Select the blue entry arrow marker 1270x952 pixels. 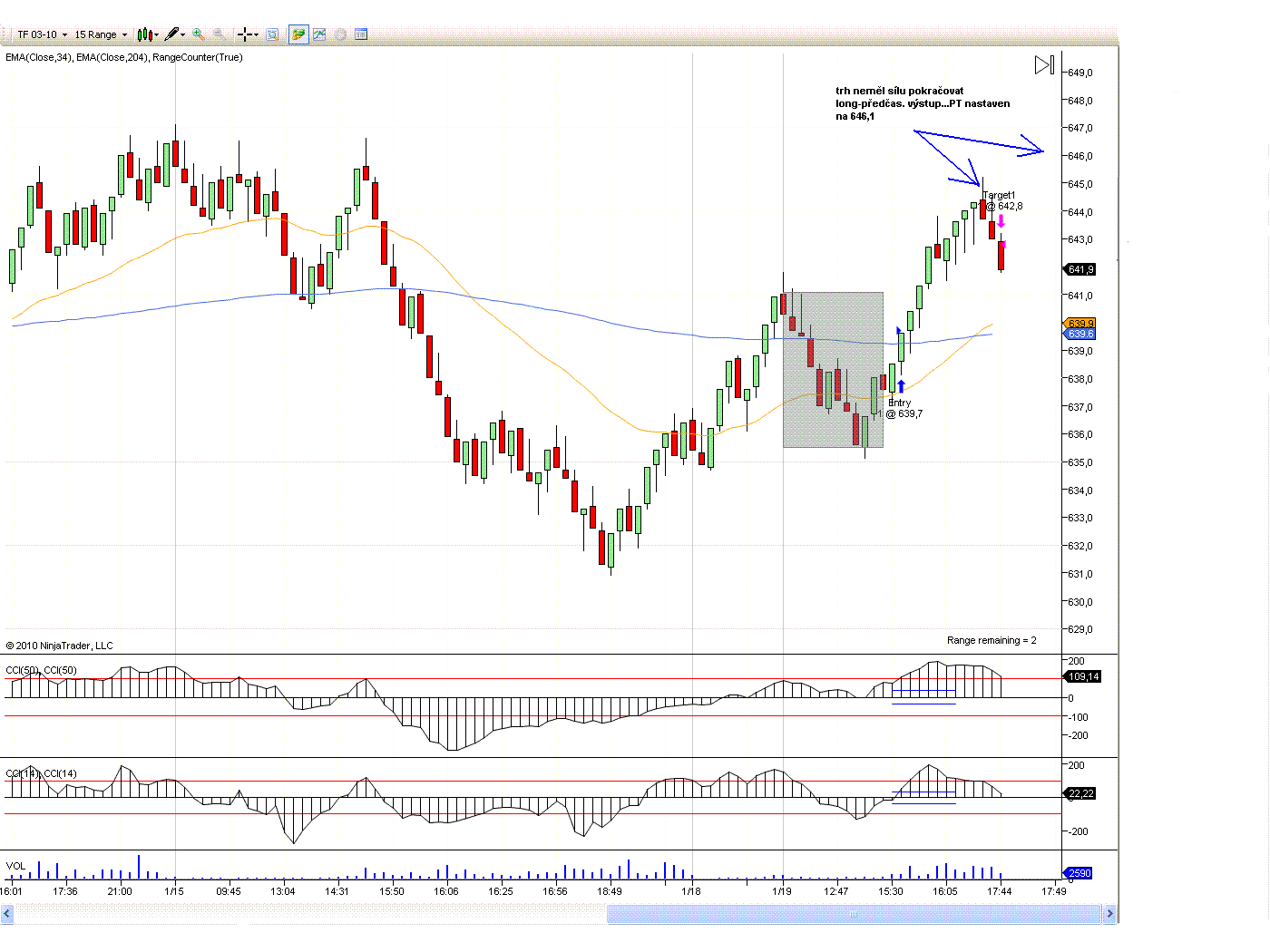(x=901, y=386)
